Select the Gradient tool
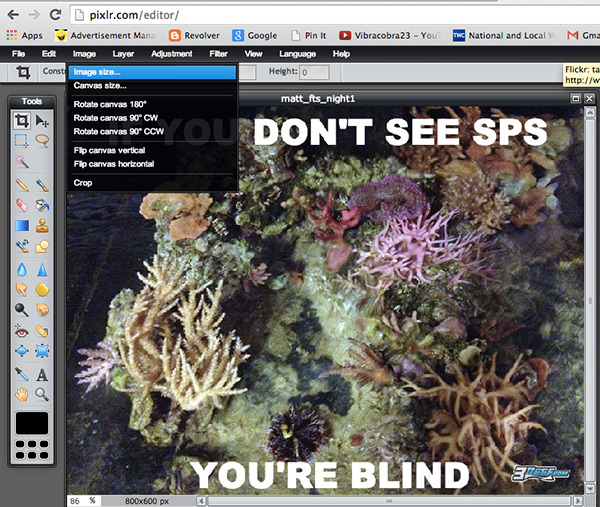The height and width of the screenshot is (507, 600). 22,226
